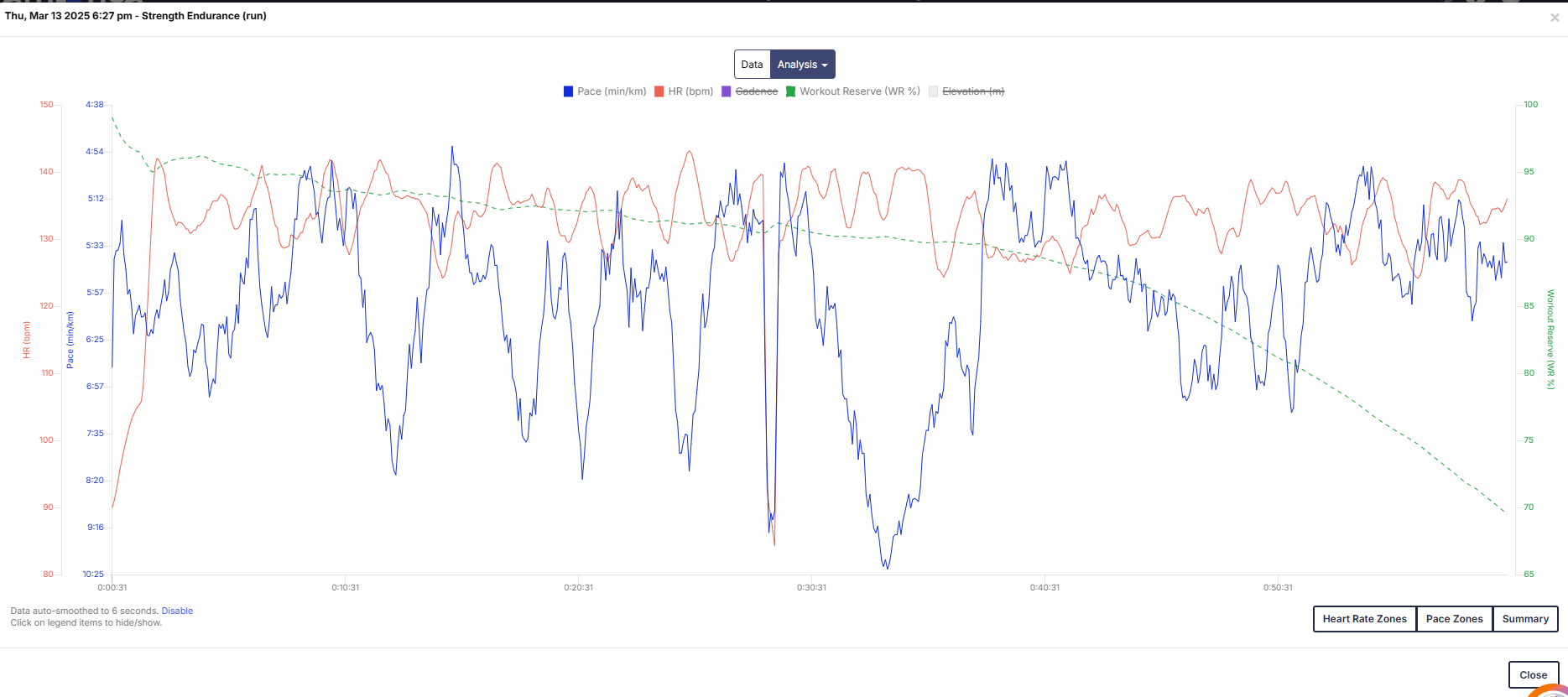Click the 'Workout Reserve (WR %)' axis title
1568x697 pixels.
click(x=1550, y=340)
